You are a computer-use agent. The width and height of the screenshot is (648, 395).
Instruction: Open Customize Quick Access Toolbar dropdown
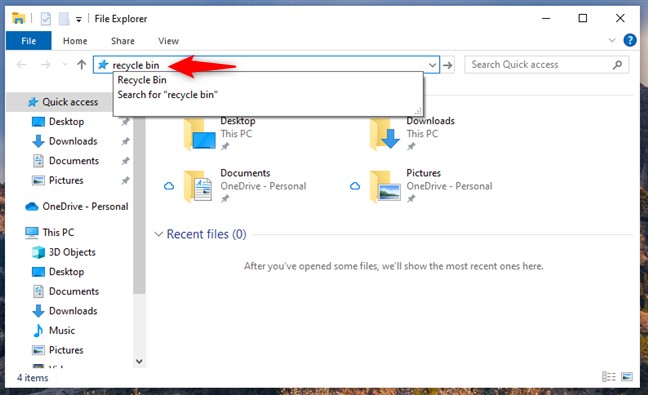[79, 19]
